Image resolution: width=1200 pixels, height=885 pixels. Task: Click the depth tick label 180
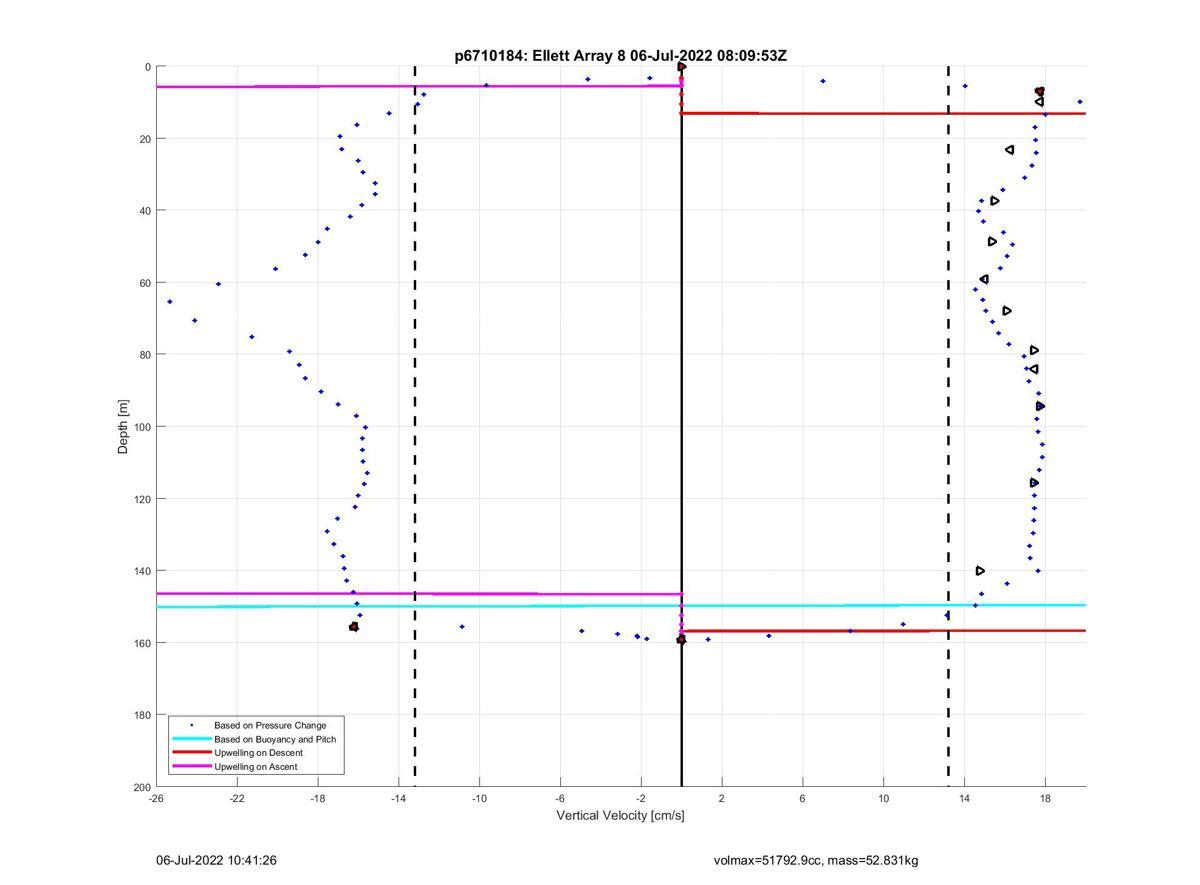[x=142, y=715]
